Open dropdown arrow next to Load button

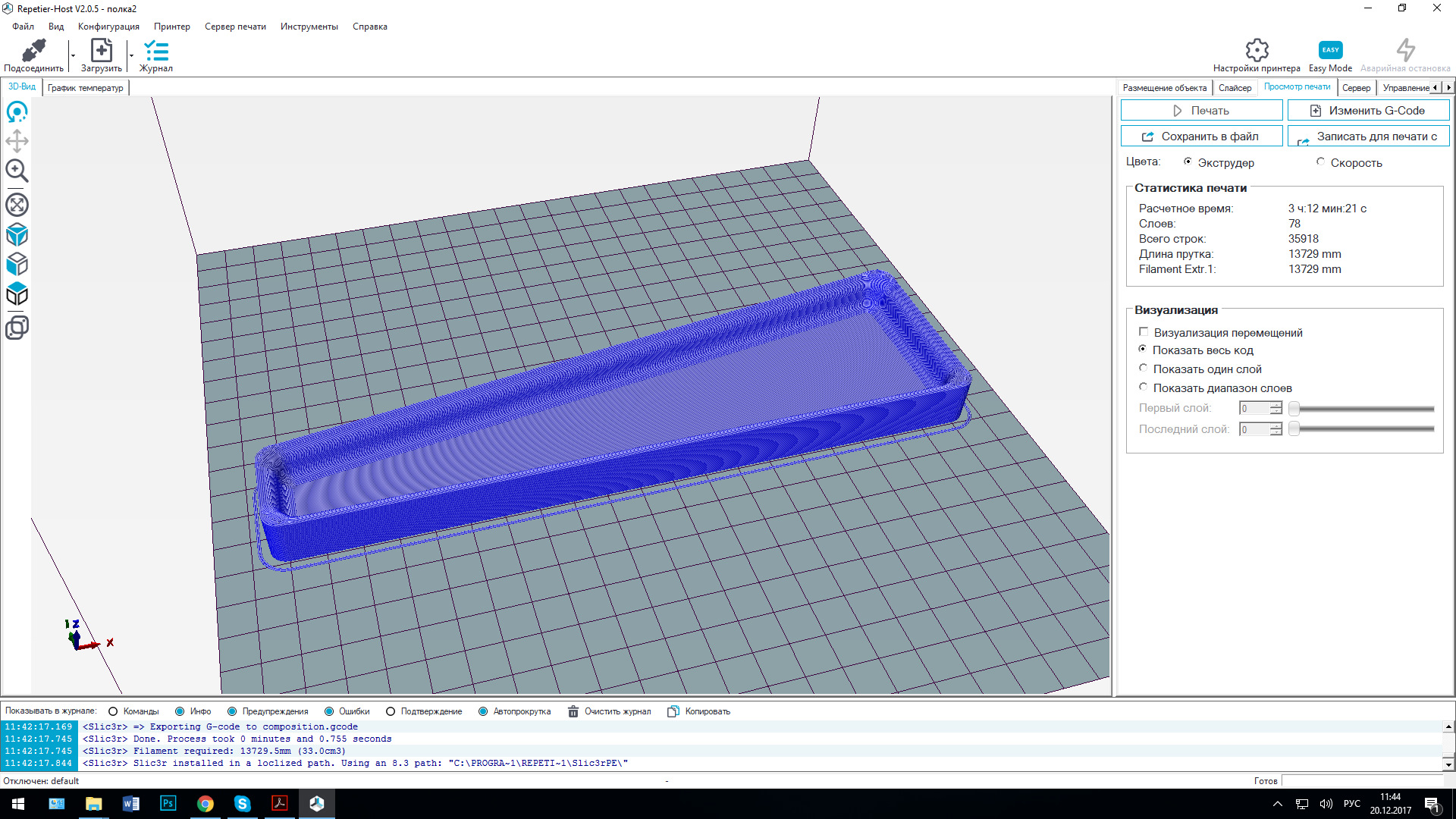[131, 55]
